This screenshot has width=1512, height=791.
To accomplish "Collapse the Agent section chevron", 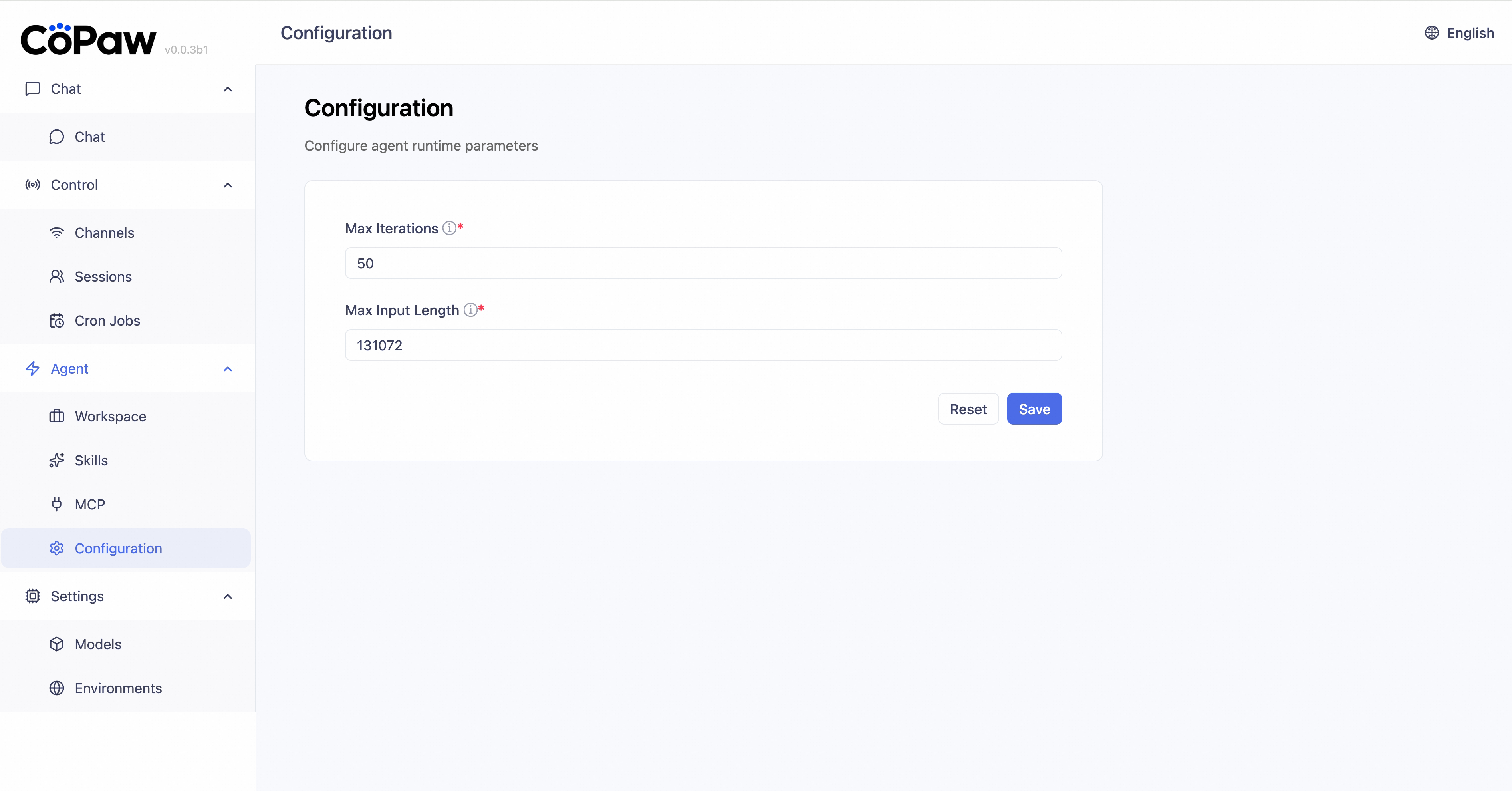I will click(228, 369).
